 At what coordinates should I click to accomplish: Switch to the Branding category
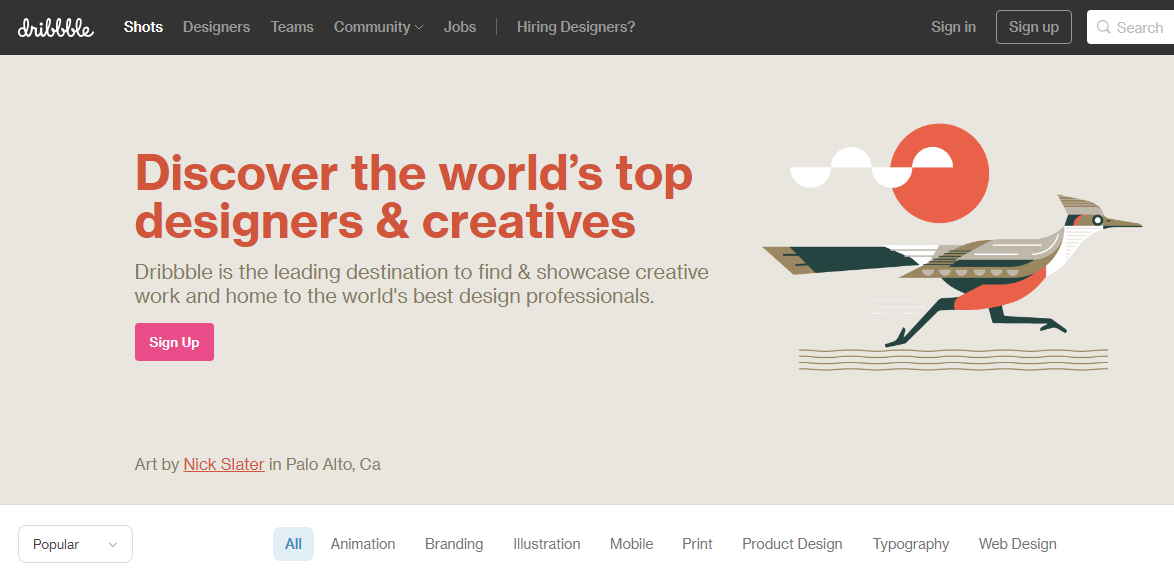[454, 544]
